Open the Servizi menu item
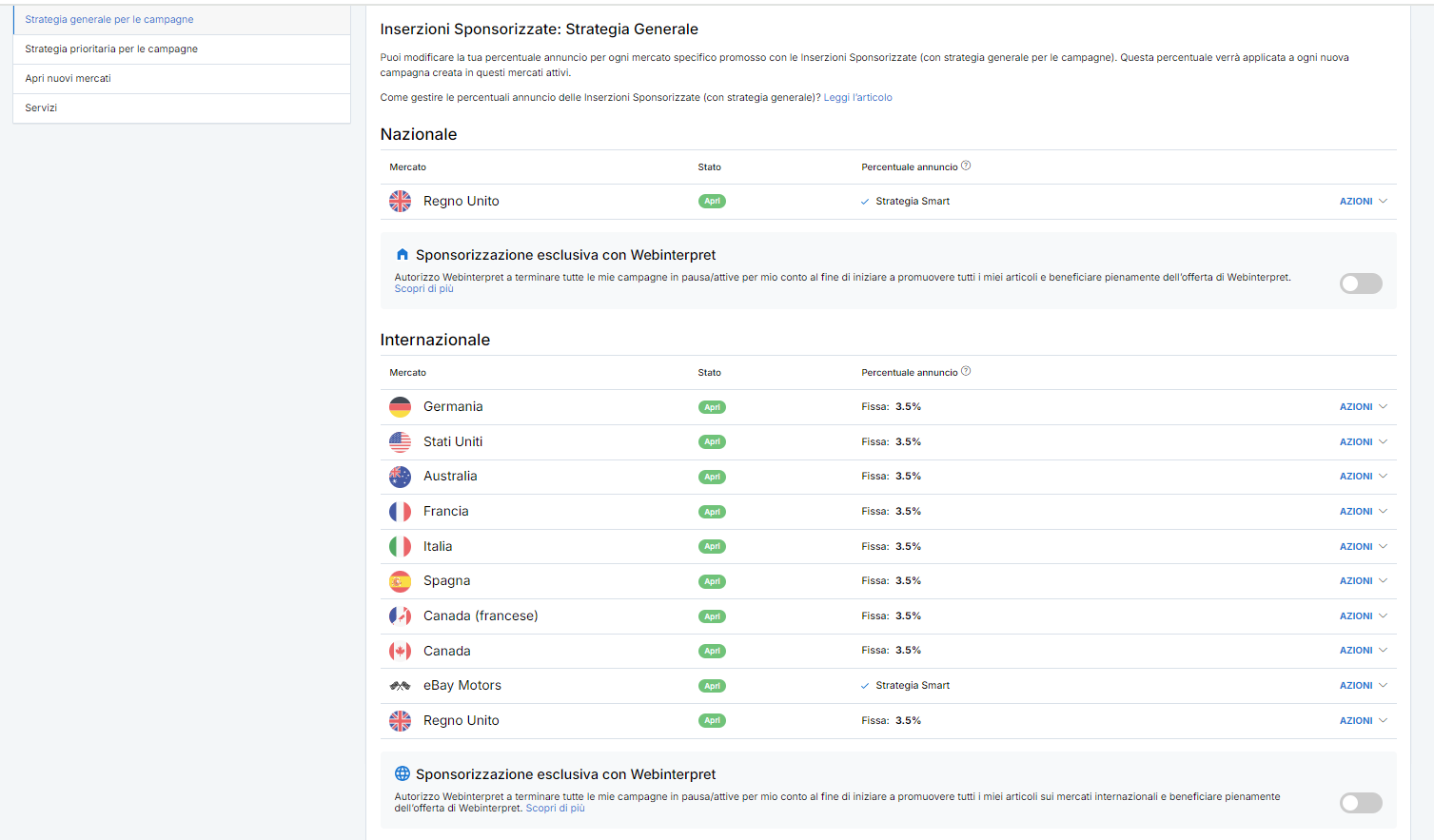Screen dimensions: 1434x840 tap(182, 108)
